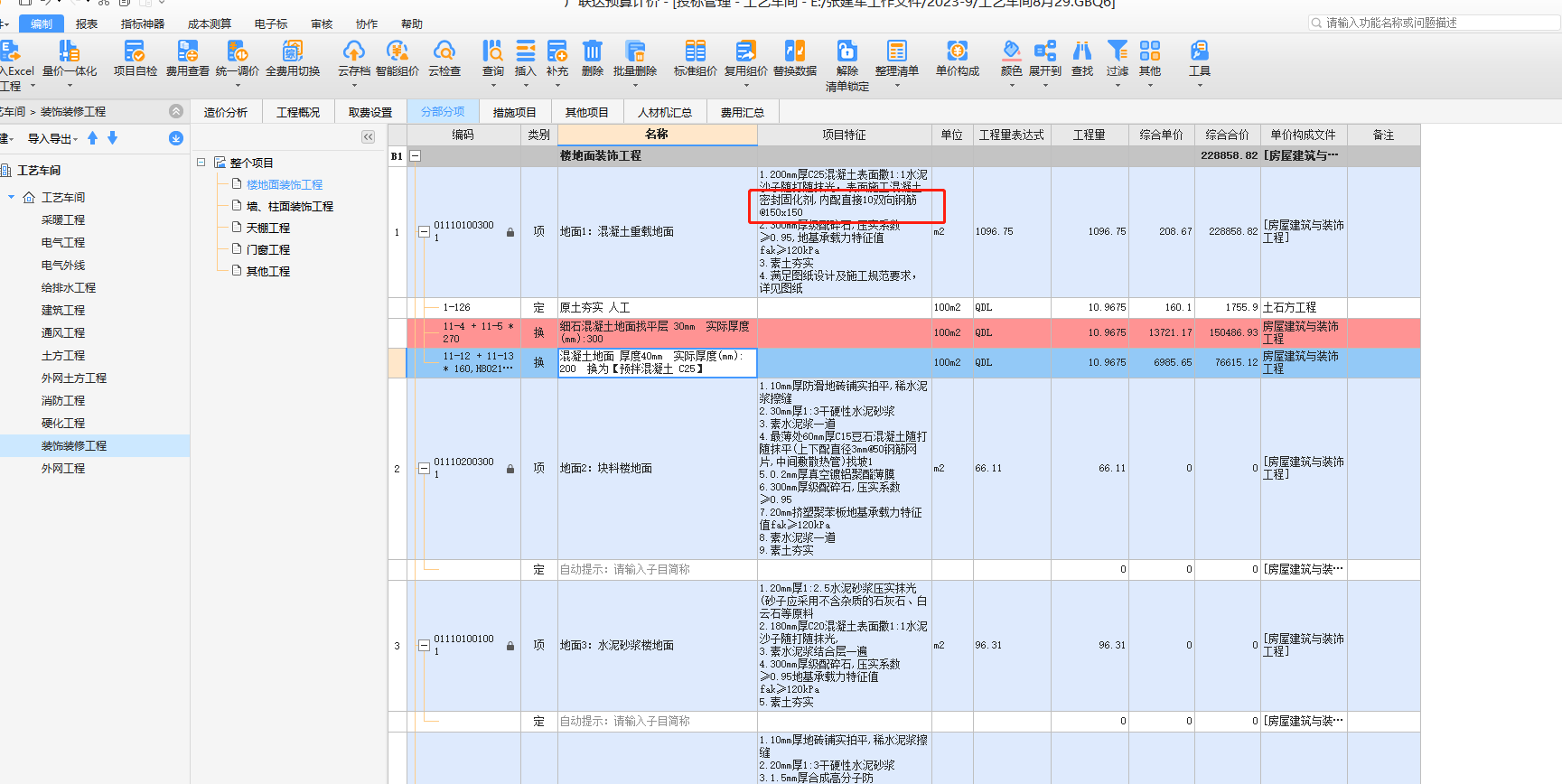This screenshot has width=1562, height=784.
Task: Collapse the tree panel with double-chevron icon
Action: click(x=368, y=137)
